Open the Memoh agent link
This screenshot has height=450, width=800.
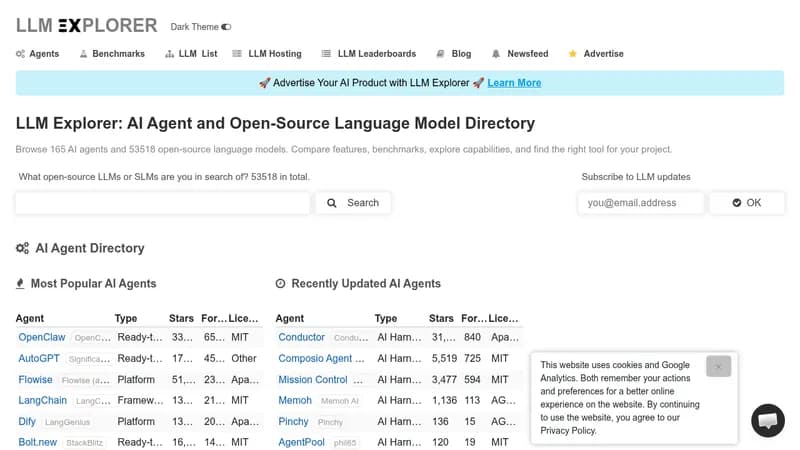point(295,401)
